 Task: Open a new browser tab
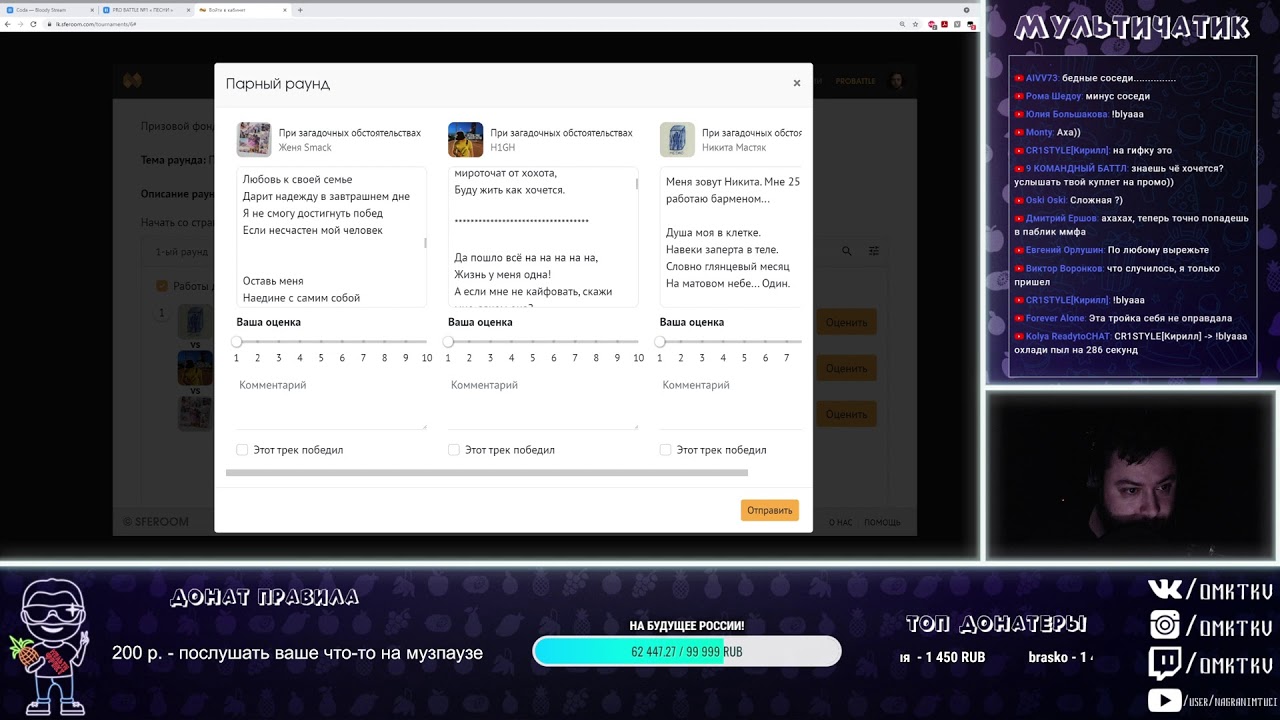click(x=300, y=10)
